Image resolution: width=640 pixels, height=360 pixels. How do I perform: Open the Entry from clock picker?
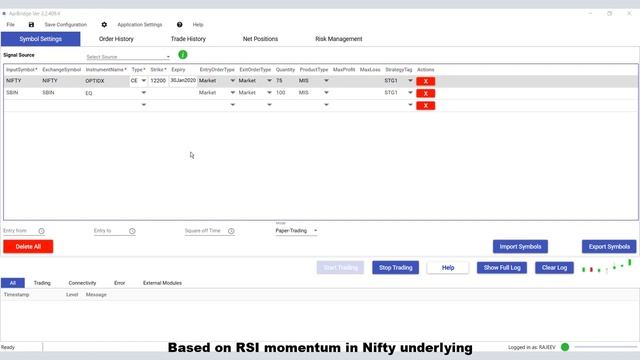point(41,231)
